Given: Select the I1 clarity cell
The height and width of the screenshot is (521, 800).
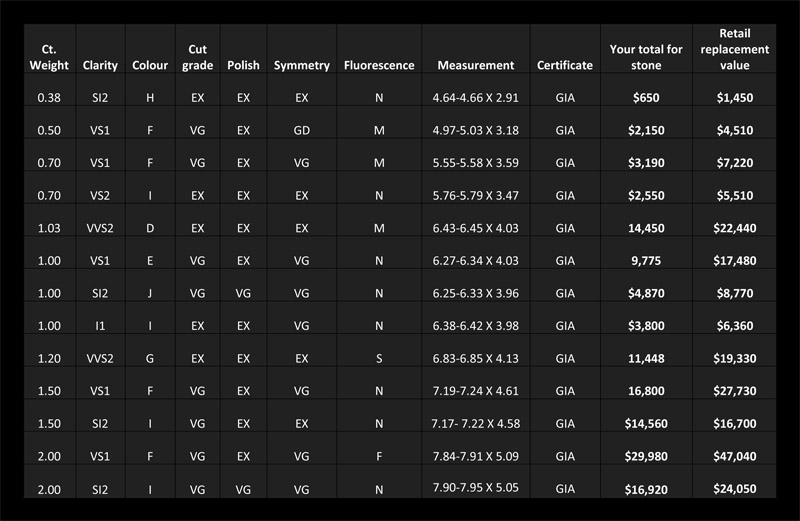Looking at the screenshot, I should (x=100, y=326).
